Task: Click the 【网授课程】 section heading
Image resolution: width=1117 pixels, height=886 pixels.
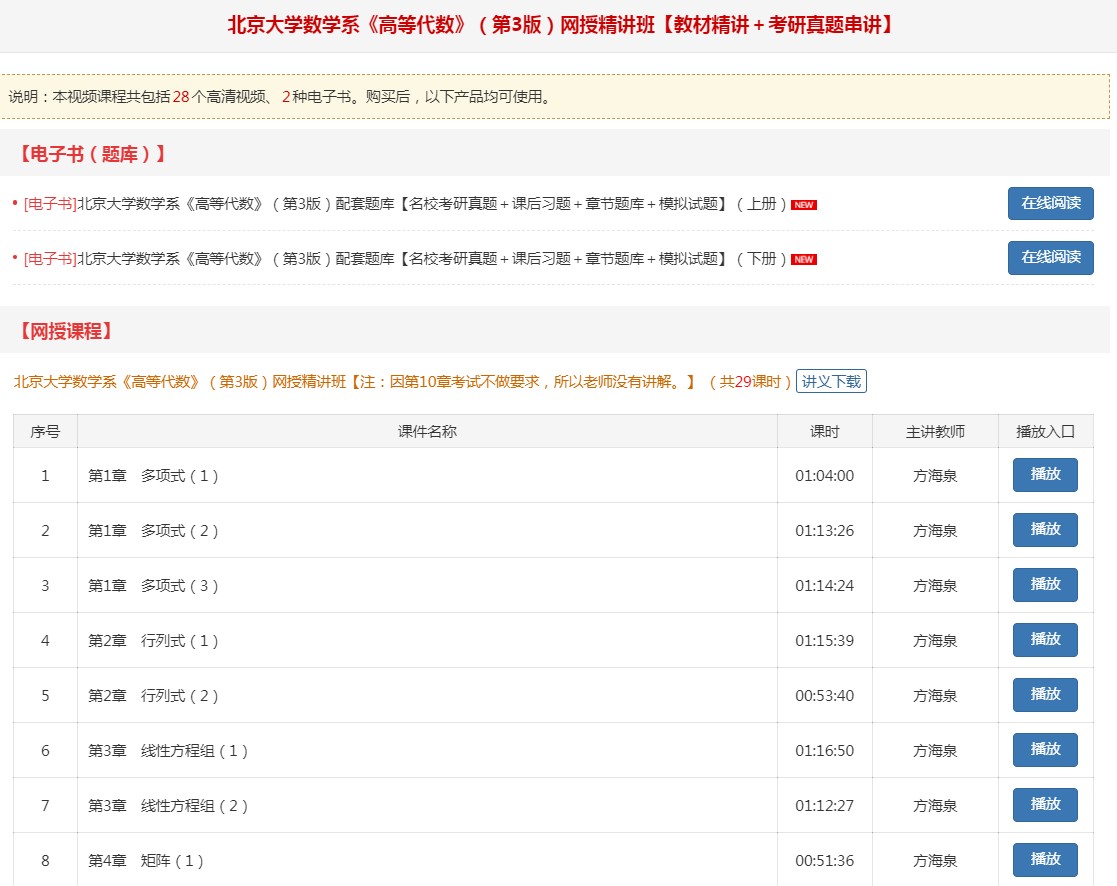Action: pos(66,331)
